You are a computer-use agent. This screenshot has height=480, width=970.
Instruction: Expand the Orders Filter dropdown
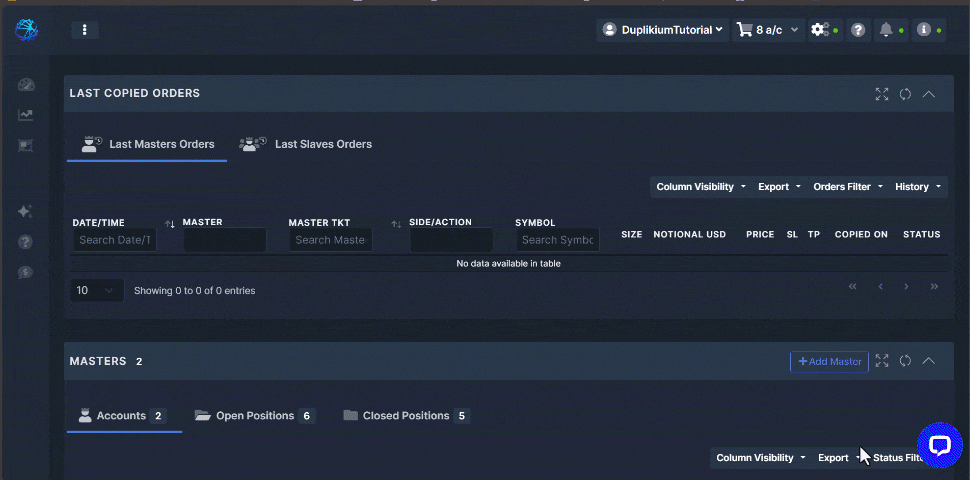pyautogui.click(x=848, y=187)
